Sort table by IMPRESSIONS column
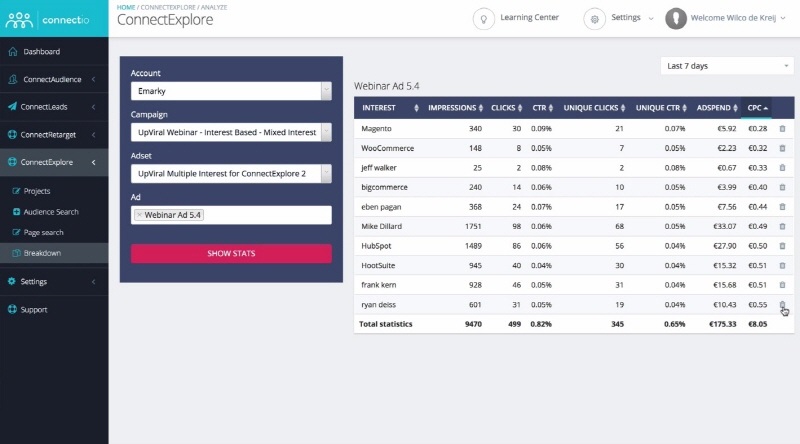This screenshot has height=444, width=800. pyautogui.click(x=455, y=108)
